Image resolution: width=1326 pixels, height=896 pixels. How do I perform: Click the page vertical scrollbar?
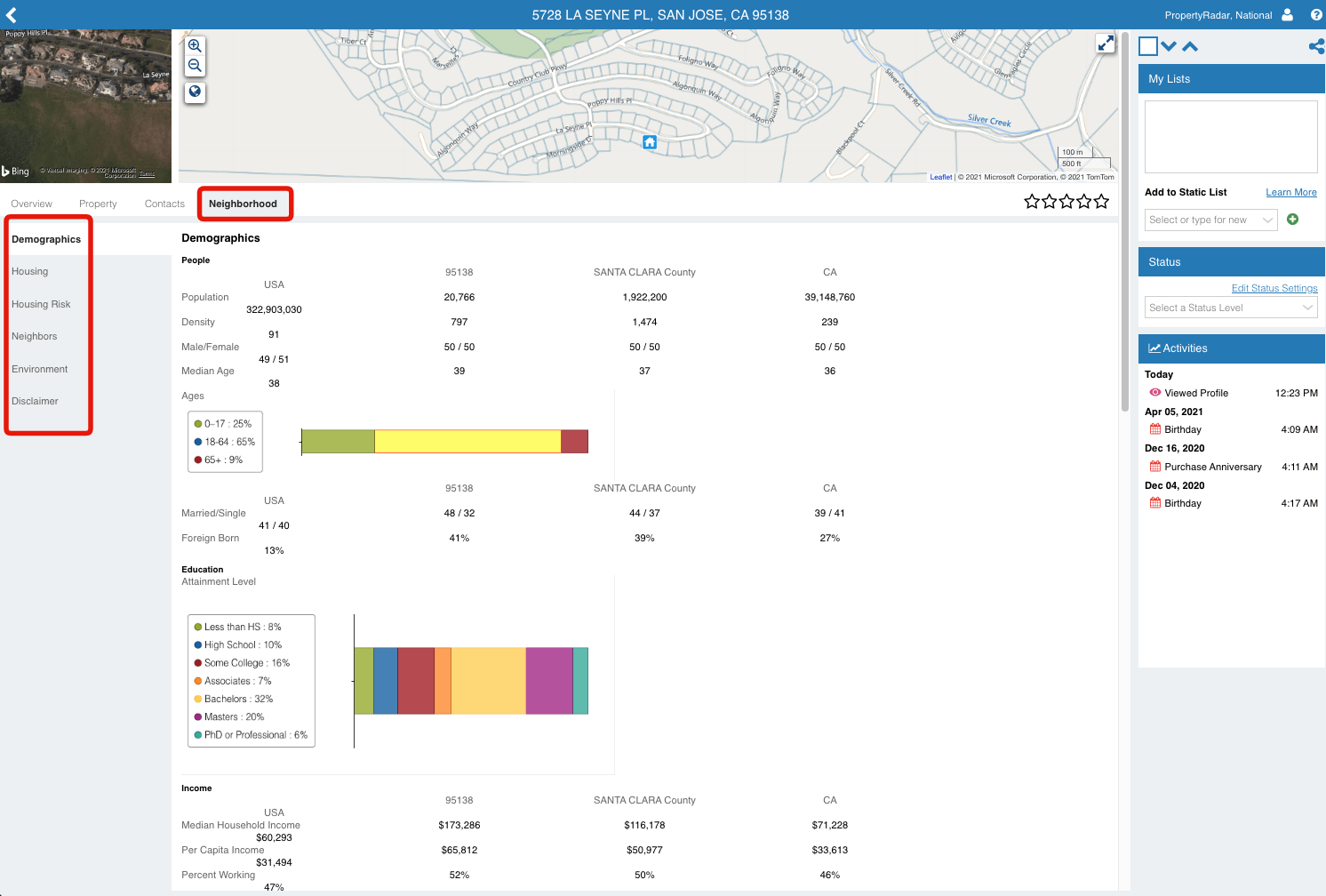(x=1125, y=222)
